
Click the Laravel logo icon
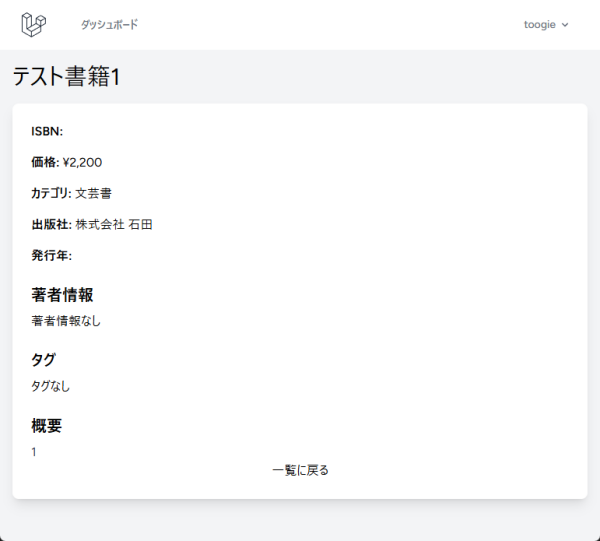click(35, 24)
